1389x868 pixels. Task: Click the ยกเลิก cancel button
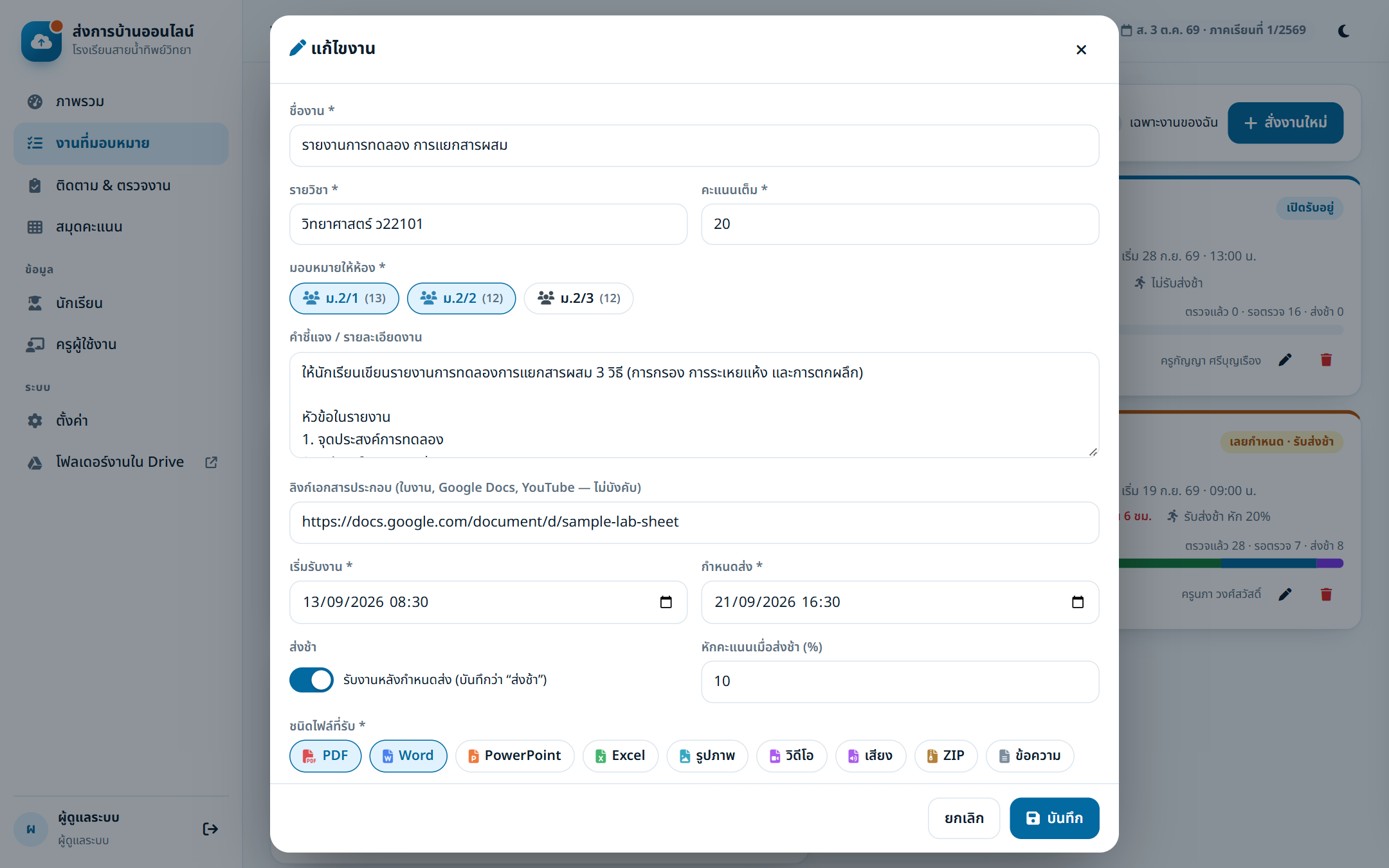tap(964, 818)
